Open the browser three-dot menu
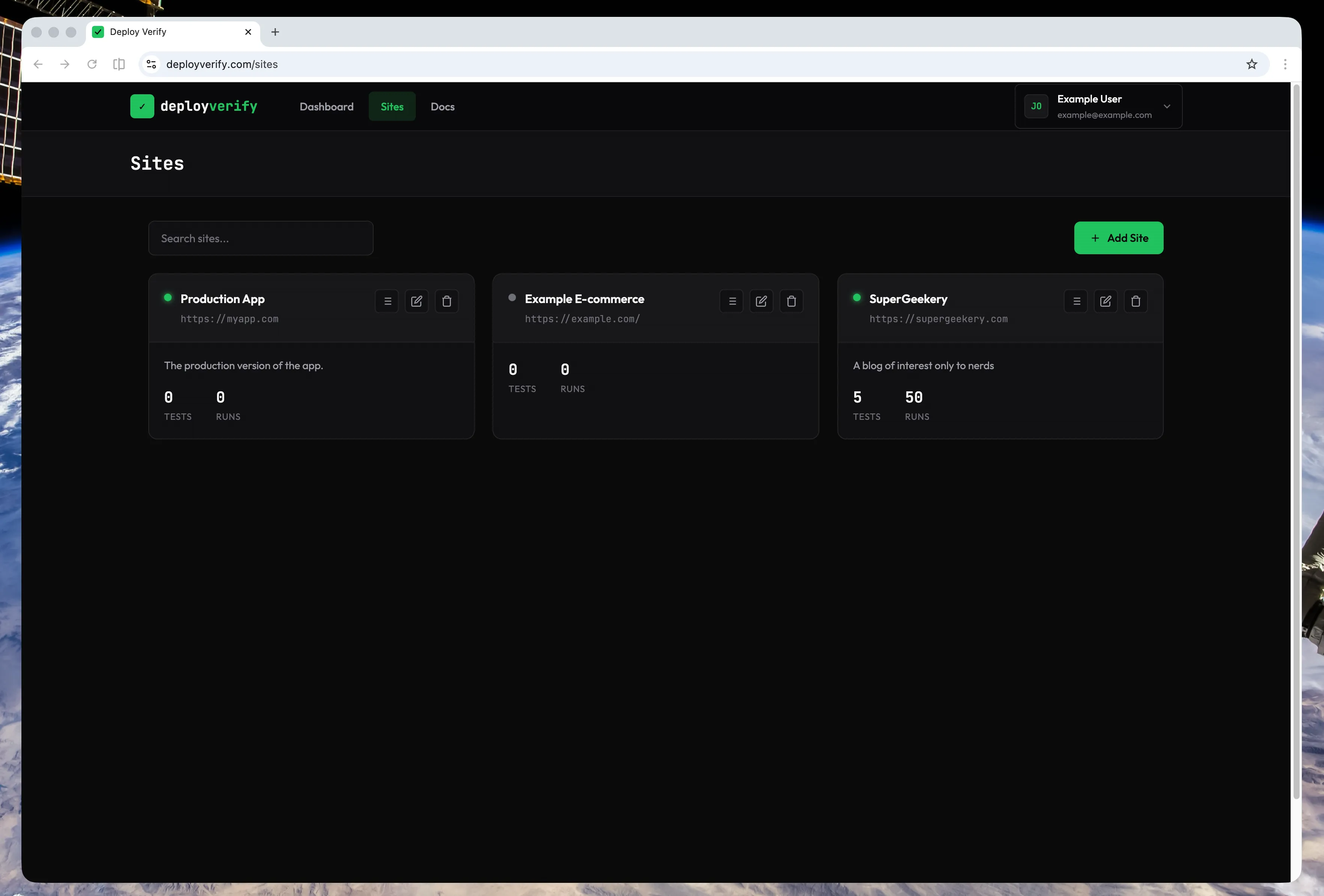Image resolution: width=1324 pixels, height=896 pixels. [1285, 64]
